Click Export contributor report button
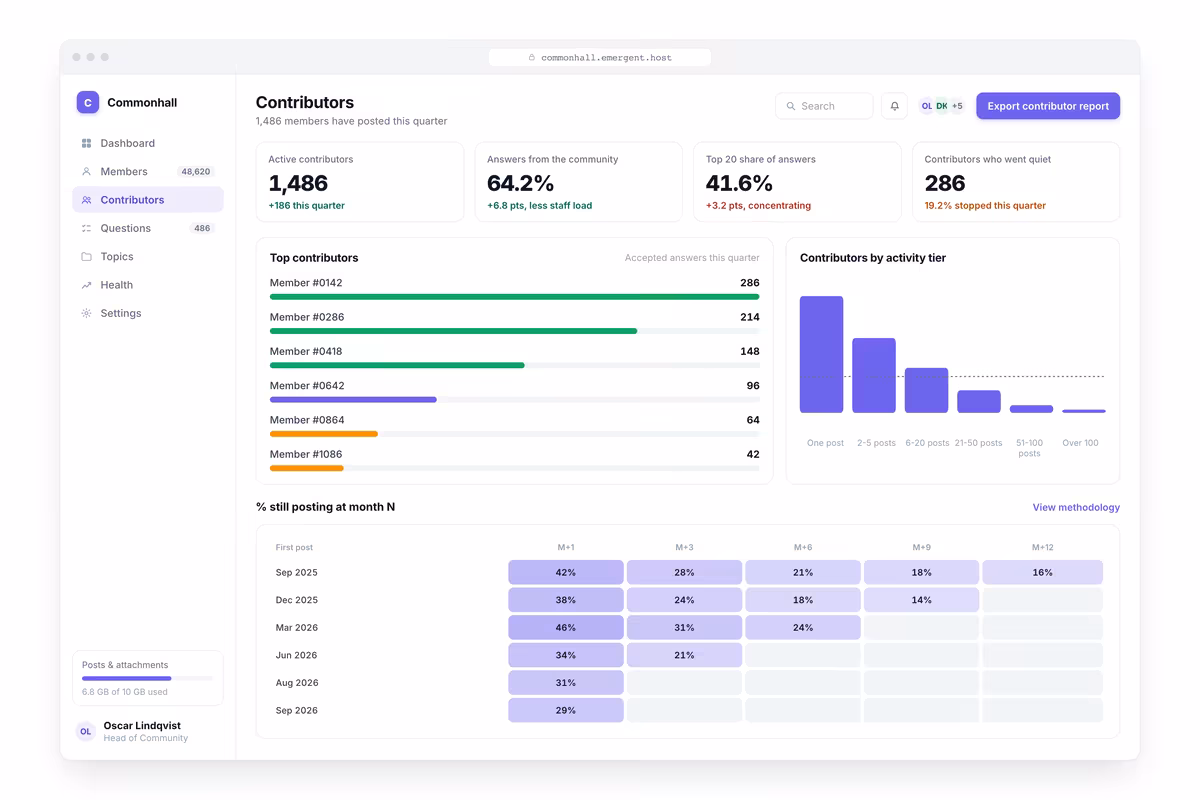This screenshot has width=1200, height=800. (1048, 106)
